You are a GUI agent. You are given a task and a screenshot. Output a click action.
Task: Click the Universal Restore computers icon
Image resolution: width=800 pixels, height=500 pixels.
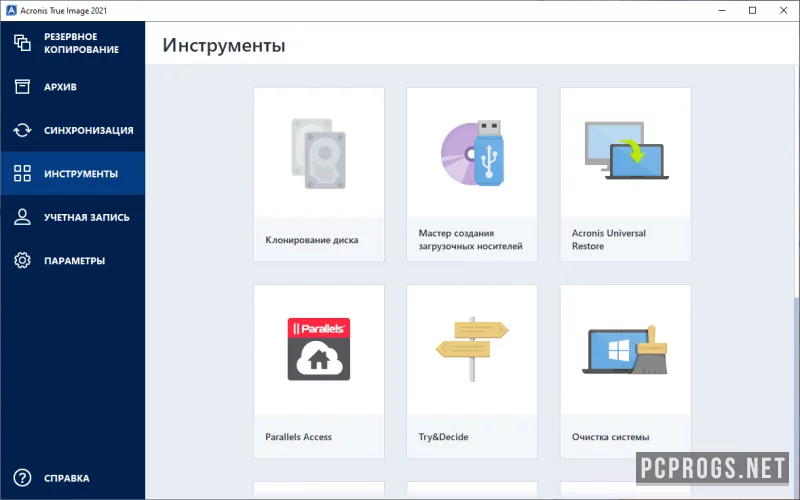click(x=626, y=151)
